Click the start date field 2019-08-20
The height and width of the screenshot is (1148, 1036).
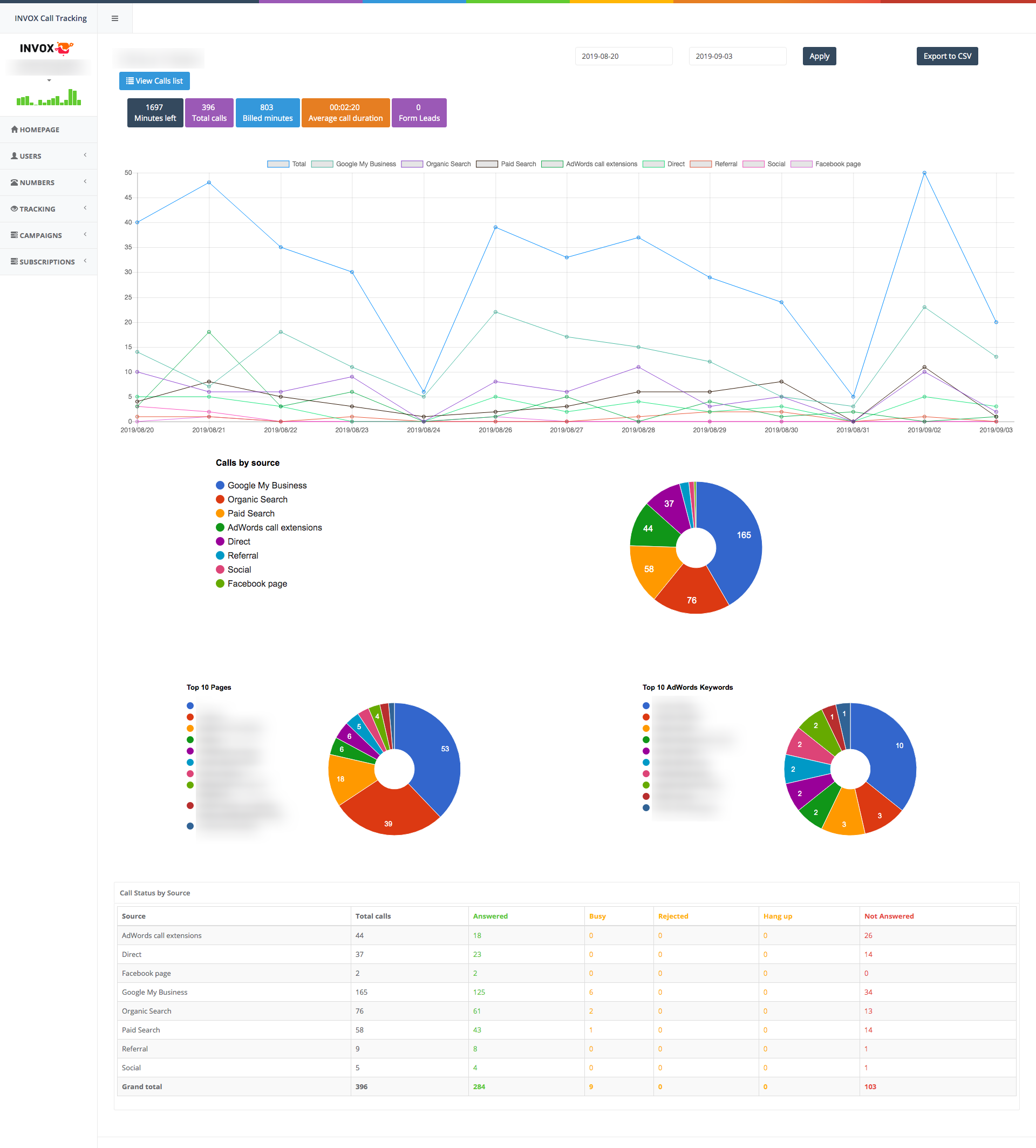point(623,56)
